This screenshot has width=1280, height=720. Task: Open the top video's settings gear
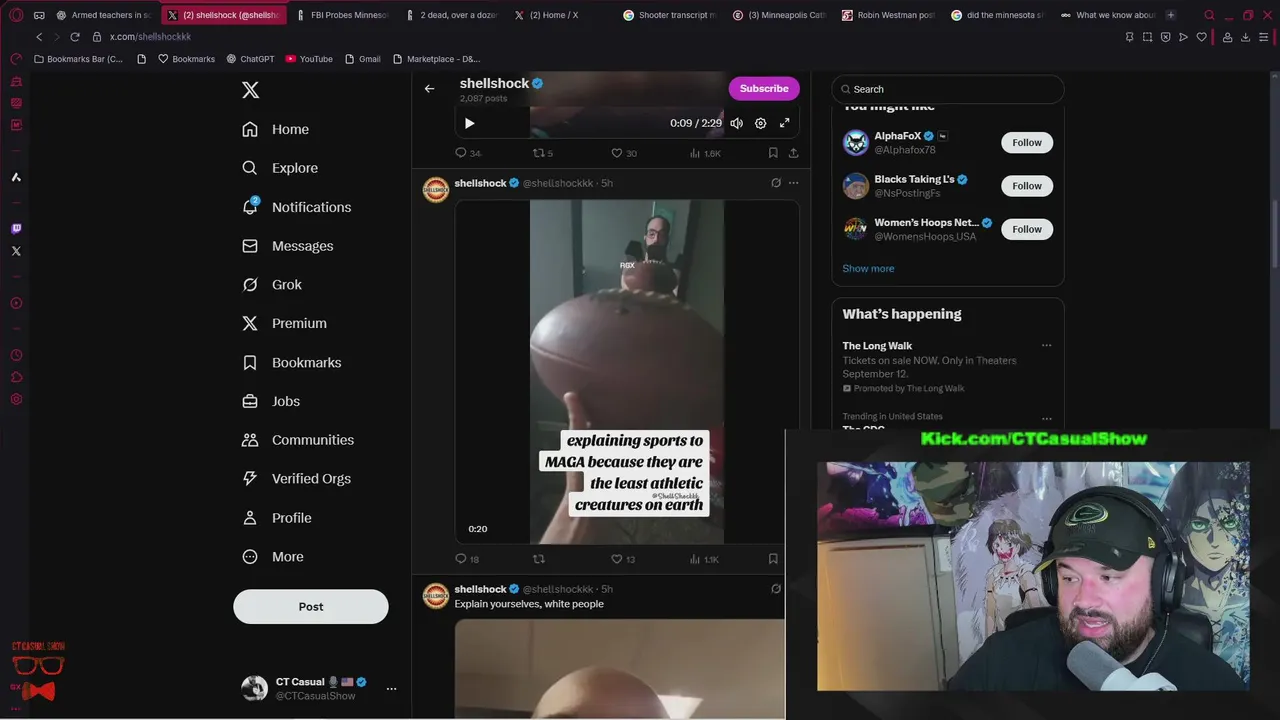pos(760,123)
